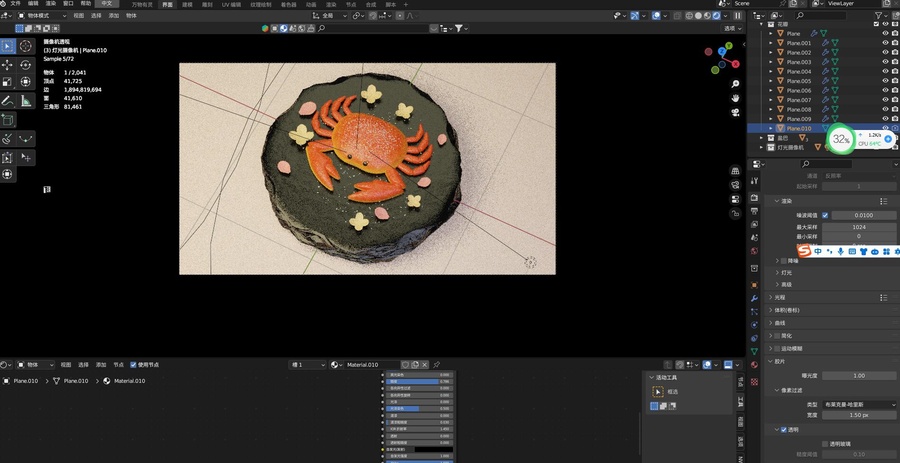Switch to the UV Editing workspace tab
This screenshot has width=900, height=463.
pos(232,4)
